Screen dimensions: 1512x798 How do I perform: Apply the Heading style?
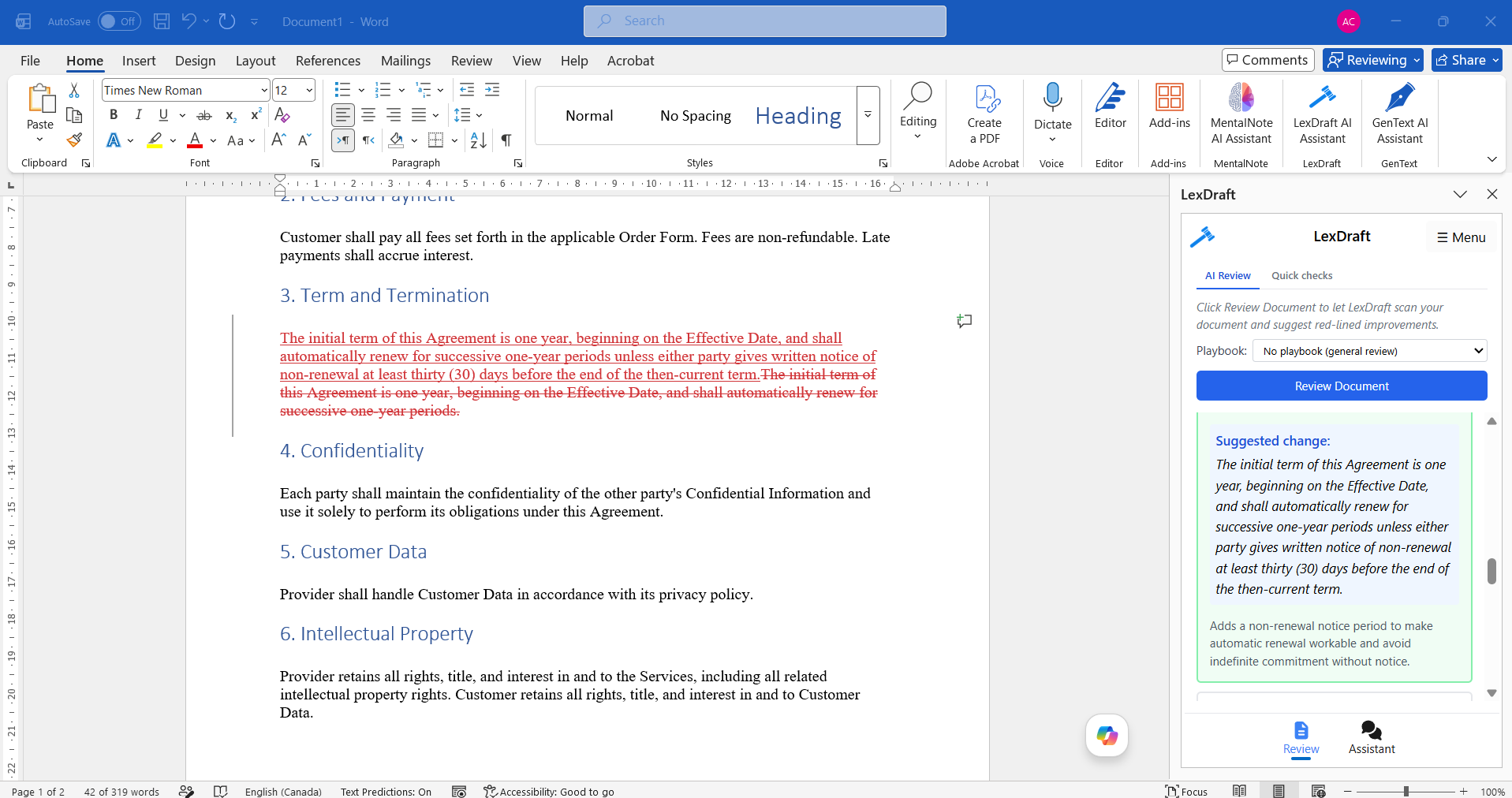798,116
